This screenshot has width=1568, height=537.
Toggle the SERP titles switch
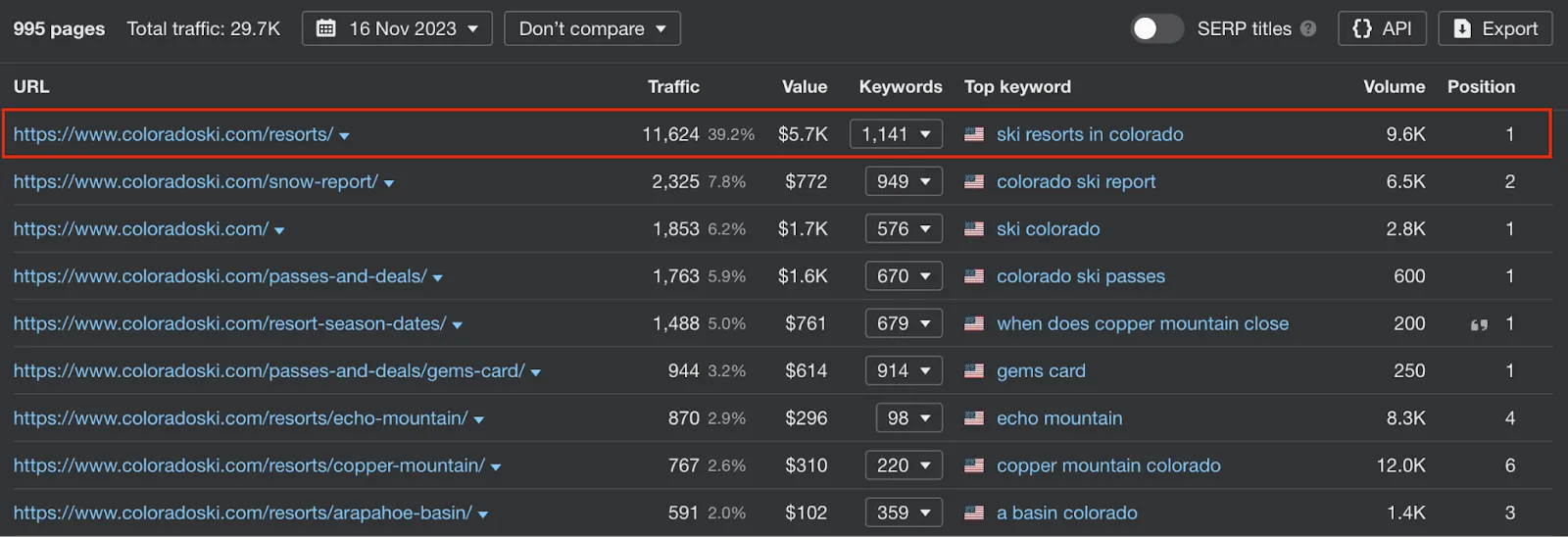tap(1156, 28)
